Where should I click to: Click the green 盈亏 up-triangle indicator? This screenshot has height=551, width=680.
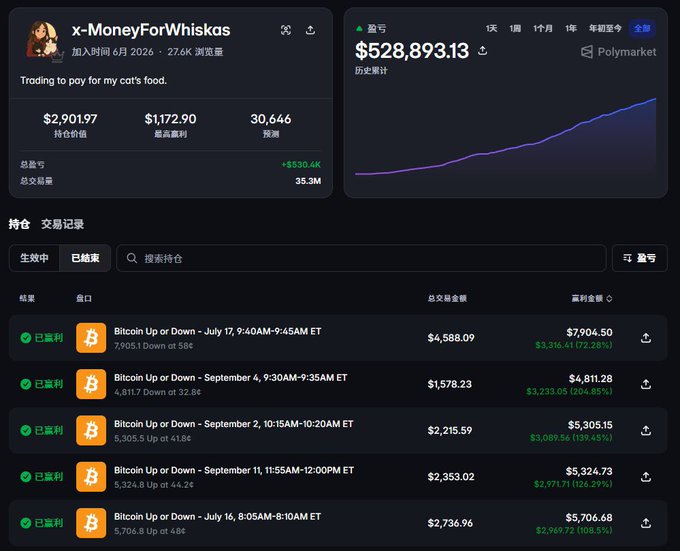(x=359, y=29)
